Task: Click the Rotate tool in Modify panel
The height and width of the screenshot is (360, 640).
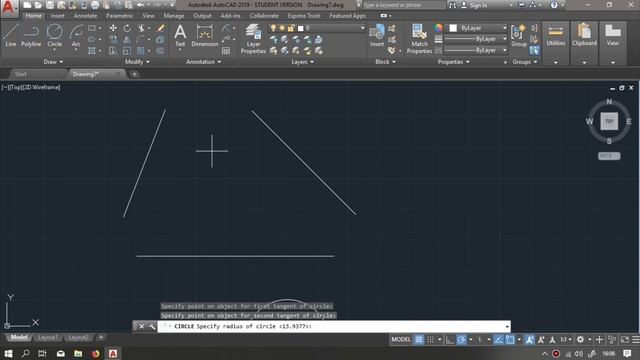Action: [x=127, y=28]
